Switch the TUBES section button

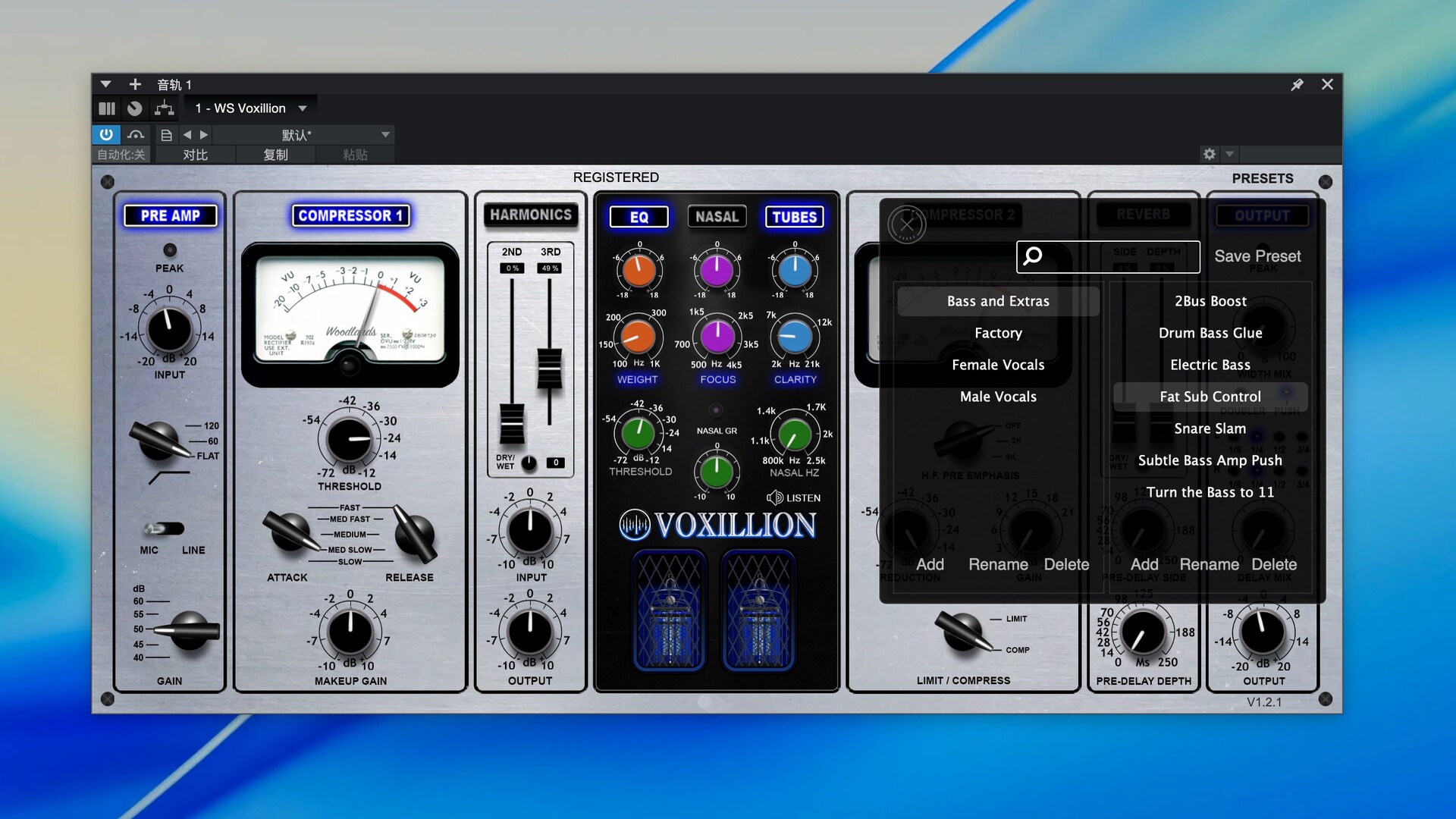794,217
